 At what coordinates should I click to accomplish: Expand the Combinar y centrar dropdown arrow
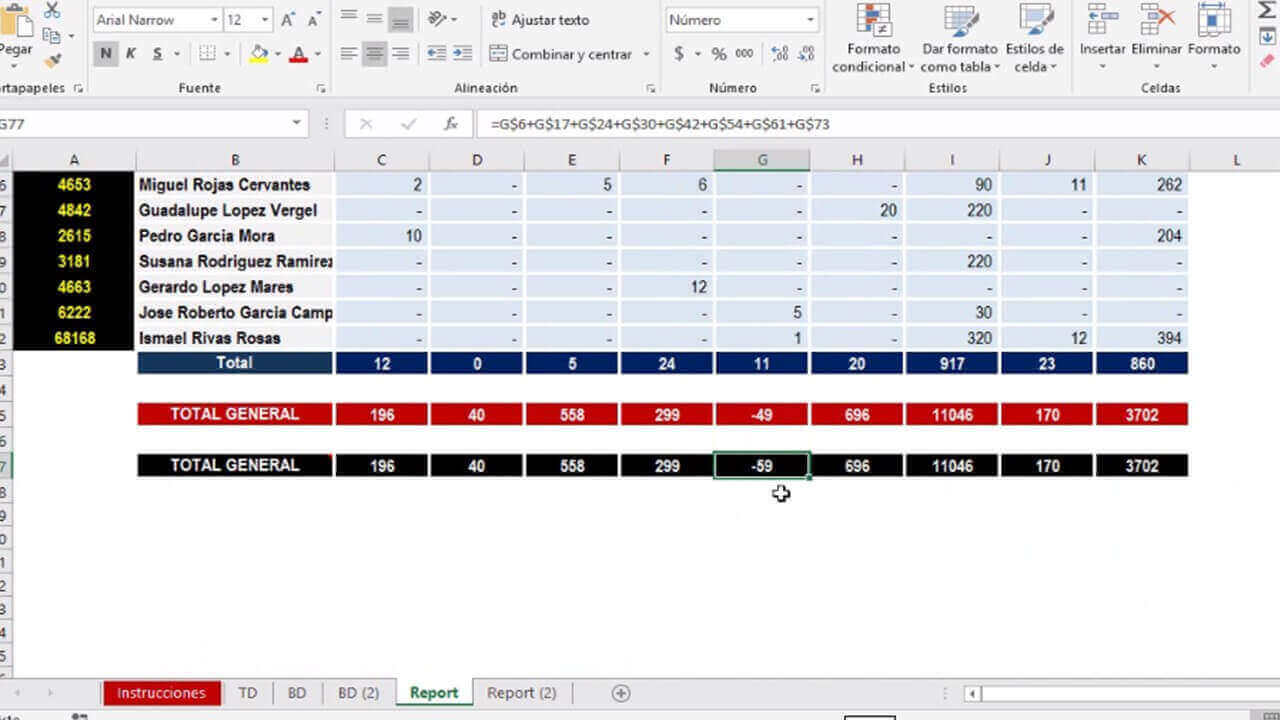click(645, 54)
